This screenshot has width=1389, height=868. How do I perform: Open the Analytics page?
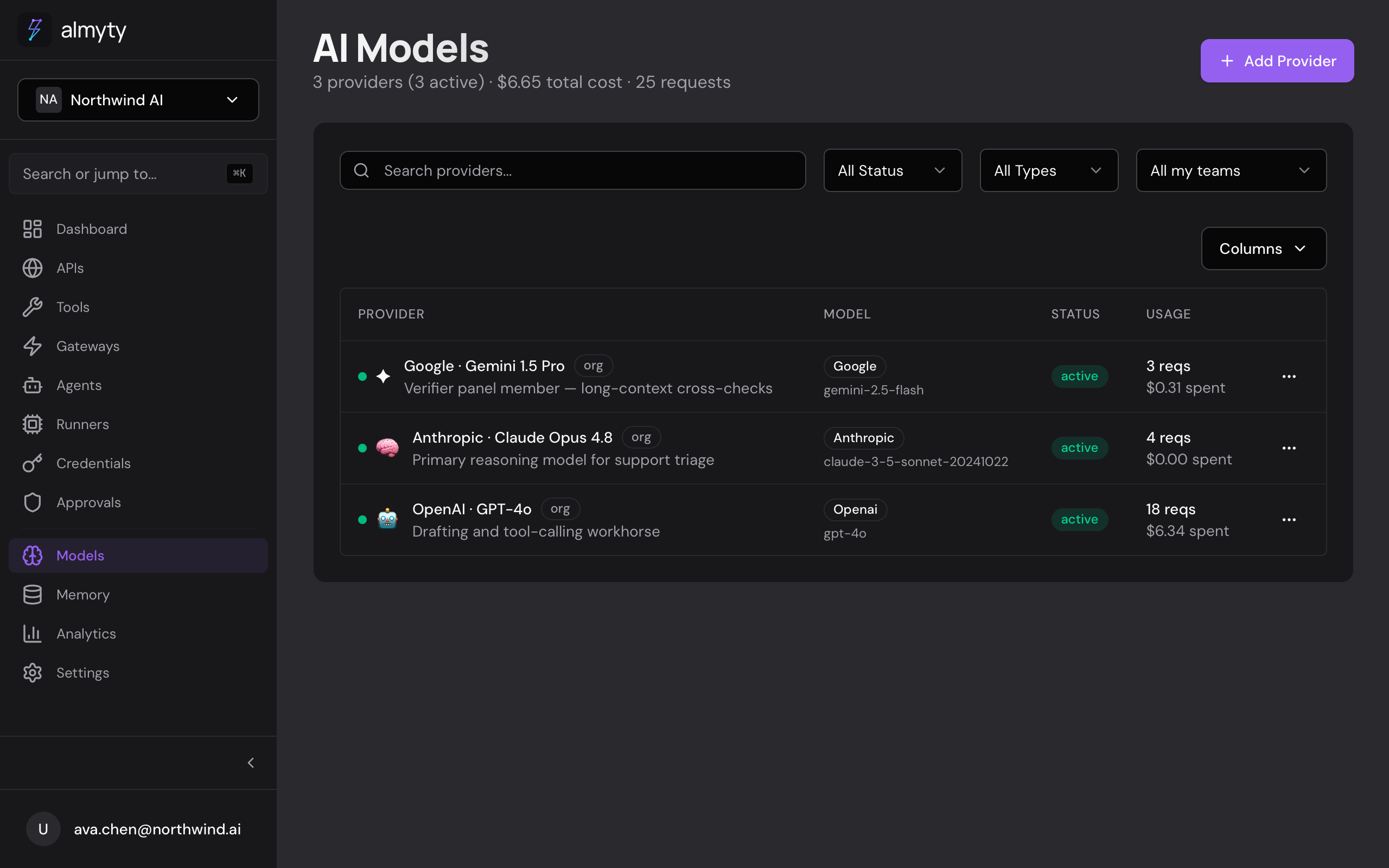(138, 634)
